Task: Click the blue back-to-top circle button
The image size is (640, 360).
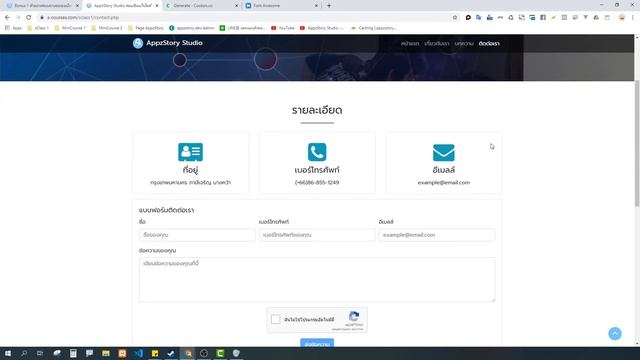Action: [615, 333]
